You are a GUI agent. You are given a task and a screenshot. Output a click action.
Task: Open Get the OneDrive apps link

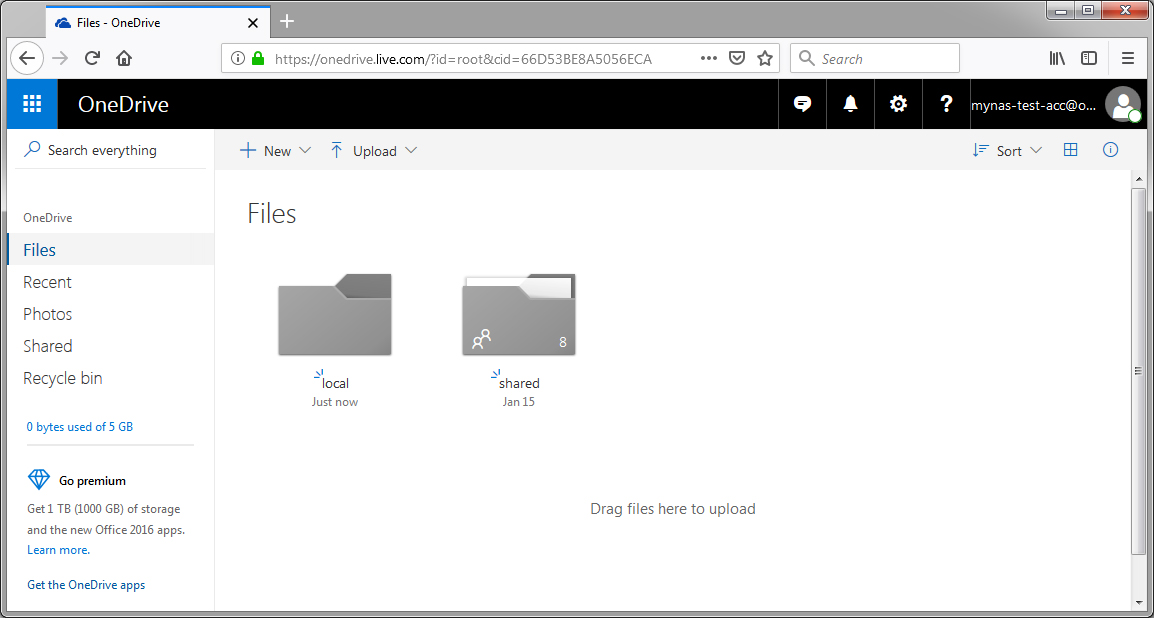point(85,584)
